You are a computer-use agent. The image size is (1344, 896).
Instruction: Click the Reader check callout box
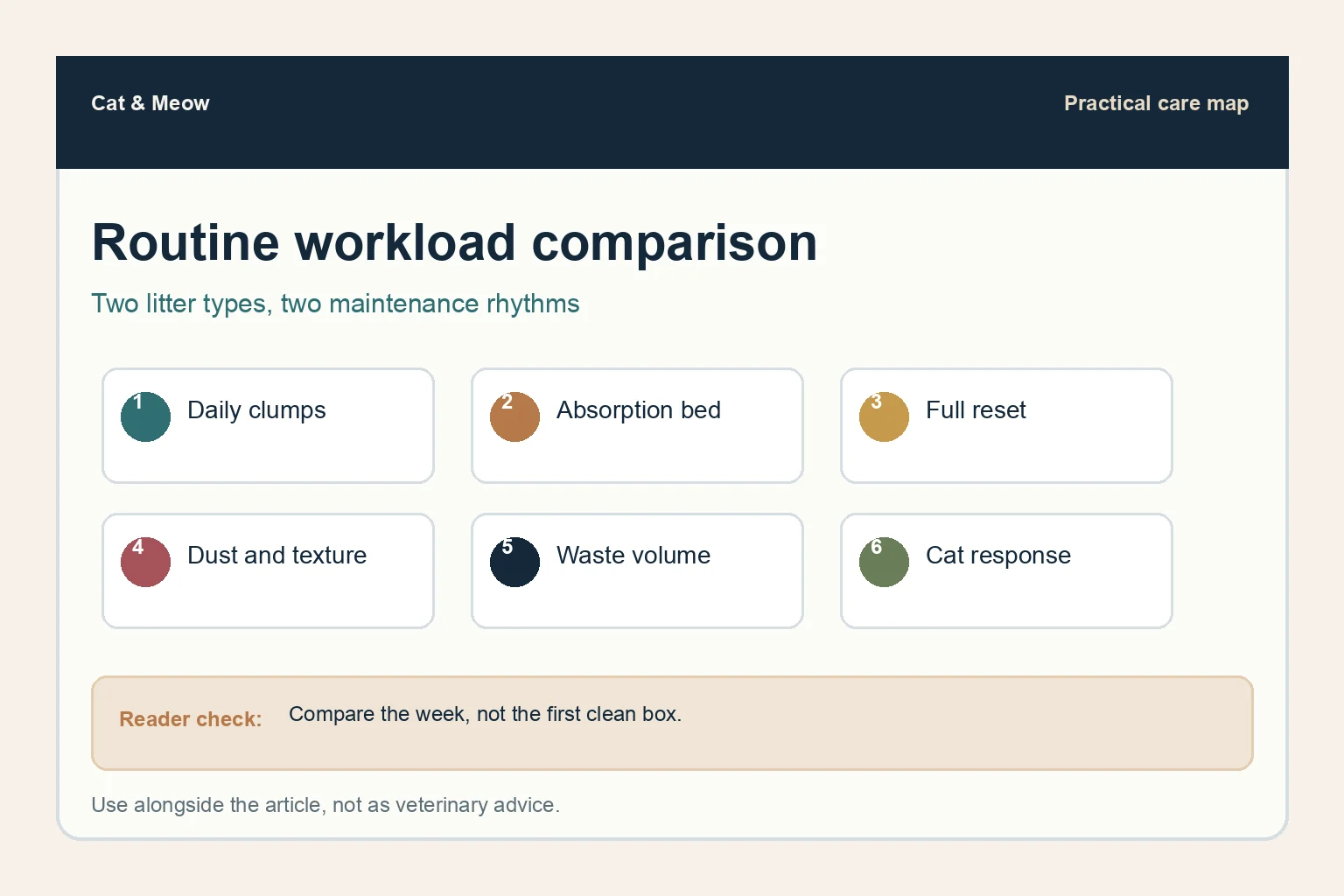672,723
